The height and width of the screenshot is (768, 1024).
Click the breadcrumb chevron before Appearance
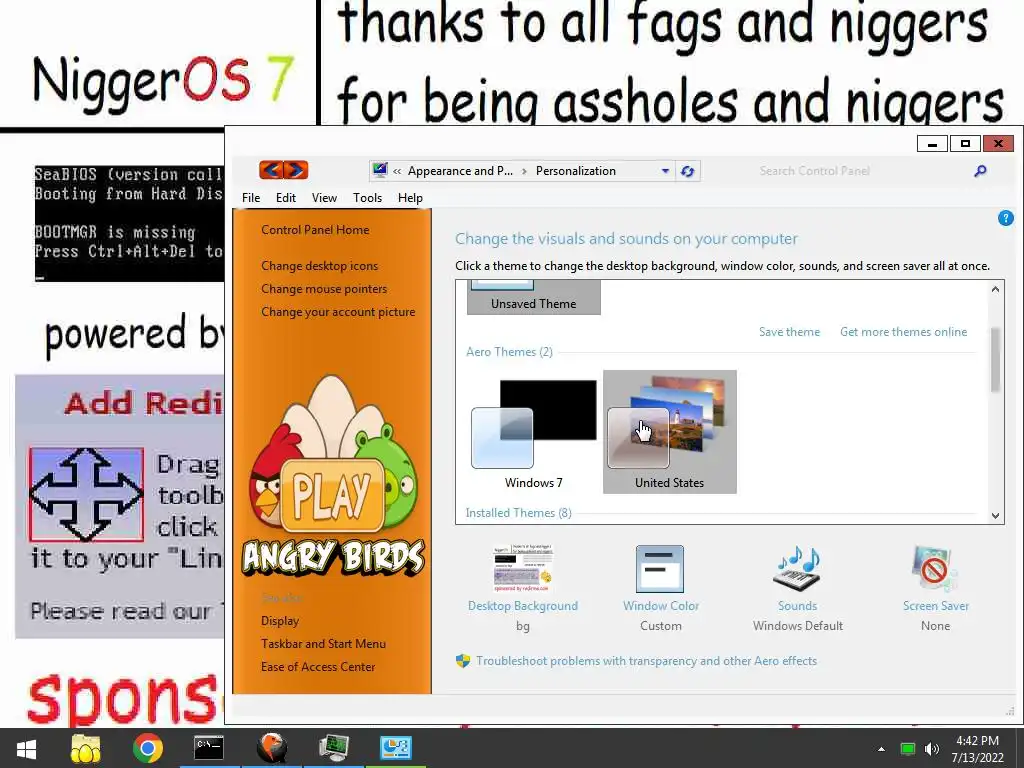pyautogui.click(x=397, y=171)
